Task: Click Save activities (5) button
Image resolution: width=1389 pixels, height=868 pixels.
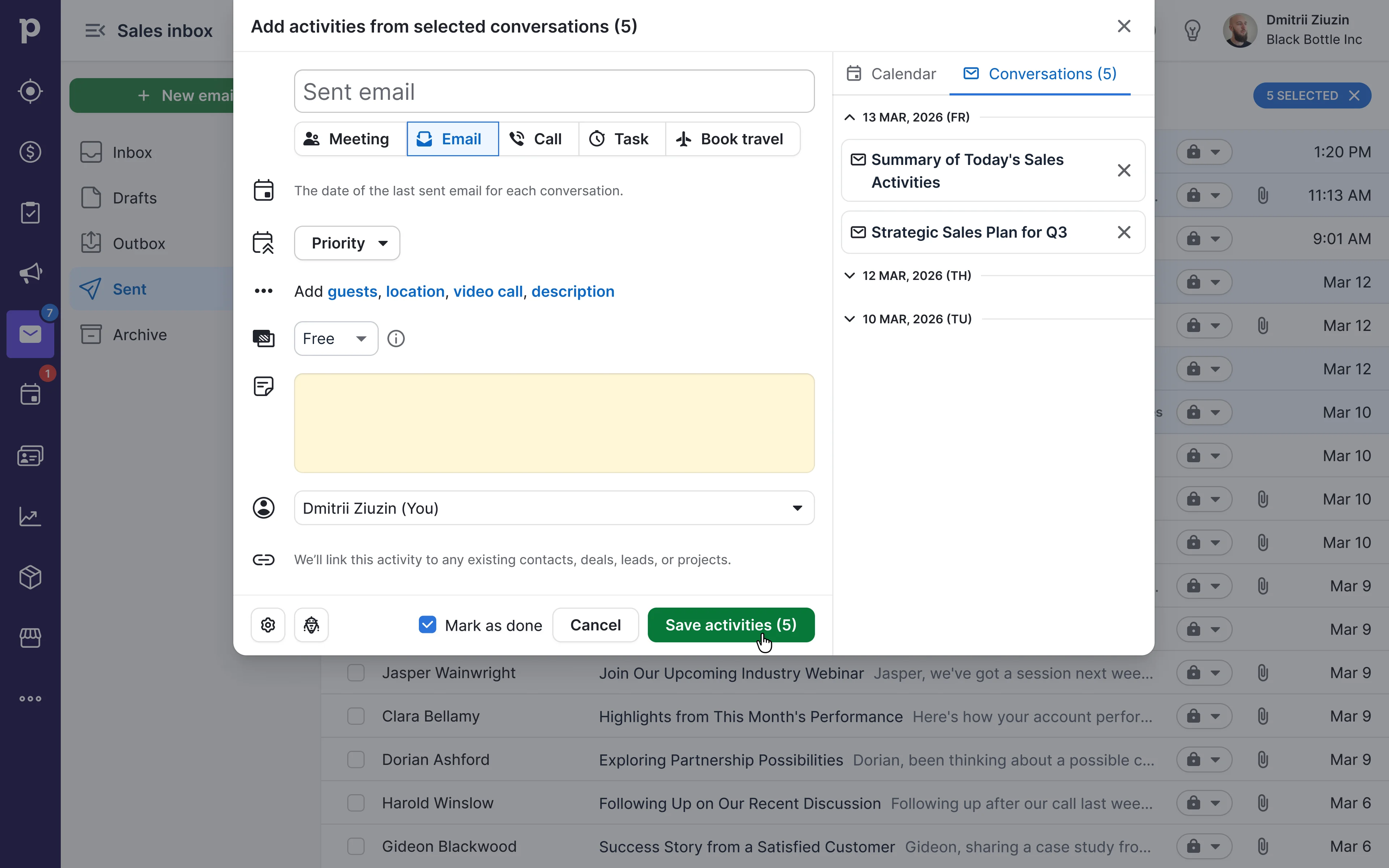Action: click(x=731, y=625)
